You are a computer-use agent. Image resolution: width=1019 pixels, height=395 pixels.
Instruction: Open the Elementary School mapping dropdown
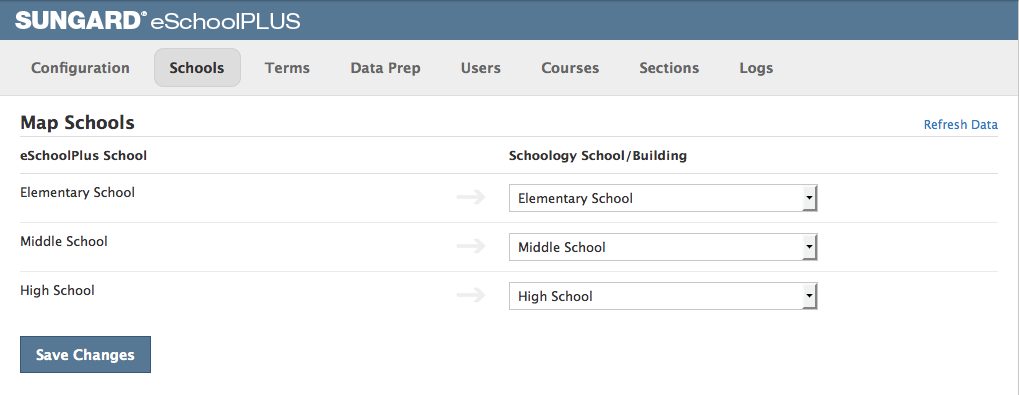(x=663, y=198)
